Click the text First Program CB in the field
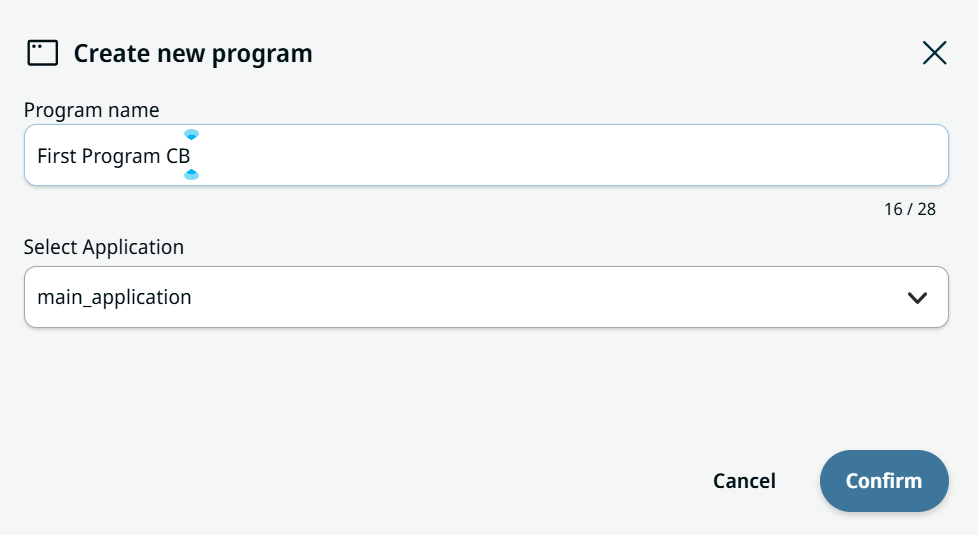The image size is (978, 535). (x=114, y=156)
